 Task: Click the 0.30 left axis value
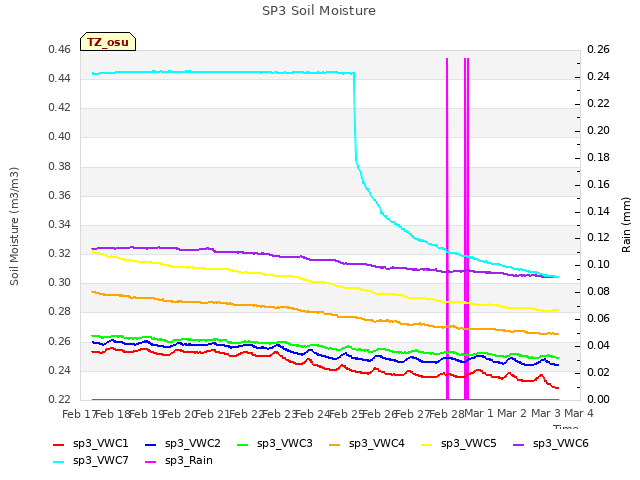coord(60,282)
